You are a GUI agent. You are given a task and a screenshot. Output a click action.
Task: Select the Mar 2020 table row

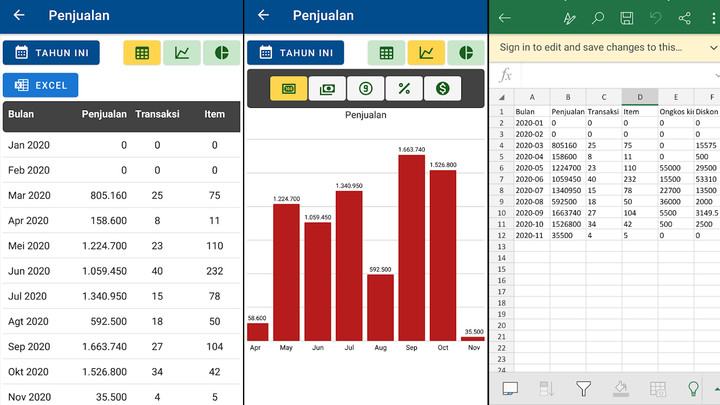click(121, 195)
